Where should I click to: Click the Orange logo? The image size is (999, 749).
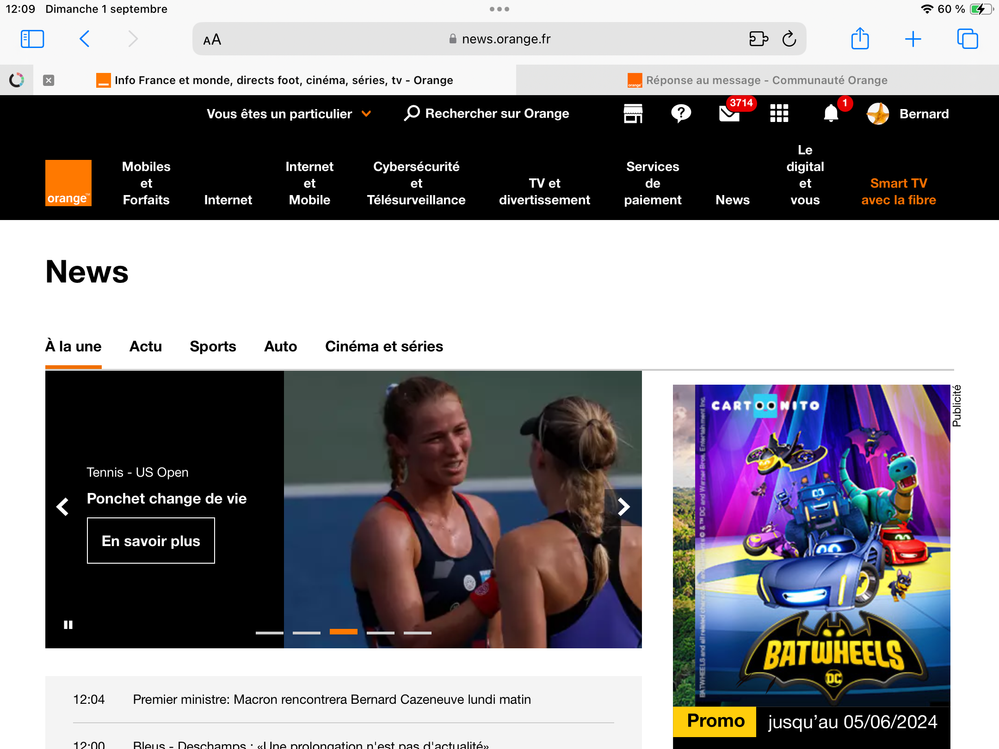click(x=68, y=183)
